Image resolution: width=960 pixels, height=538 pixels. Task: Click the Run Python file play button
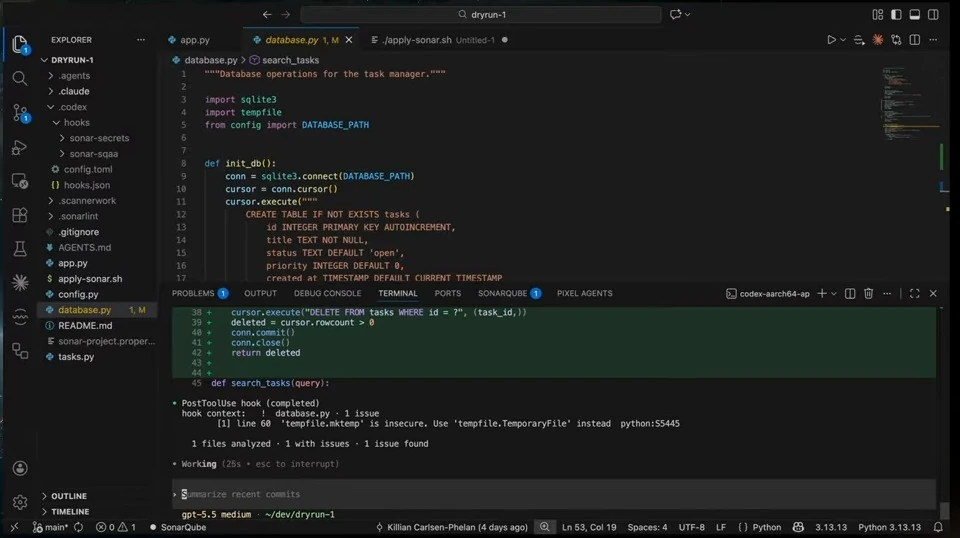pyautogui.click(x=831, y=40)
